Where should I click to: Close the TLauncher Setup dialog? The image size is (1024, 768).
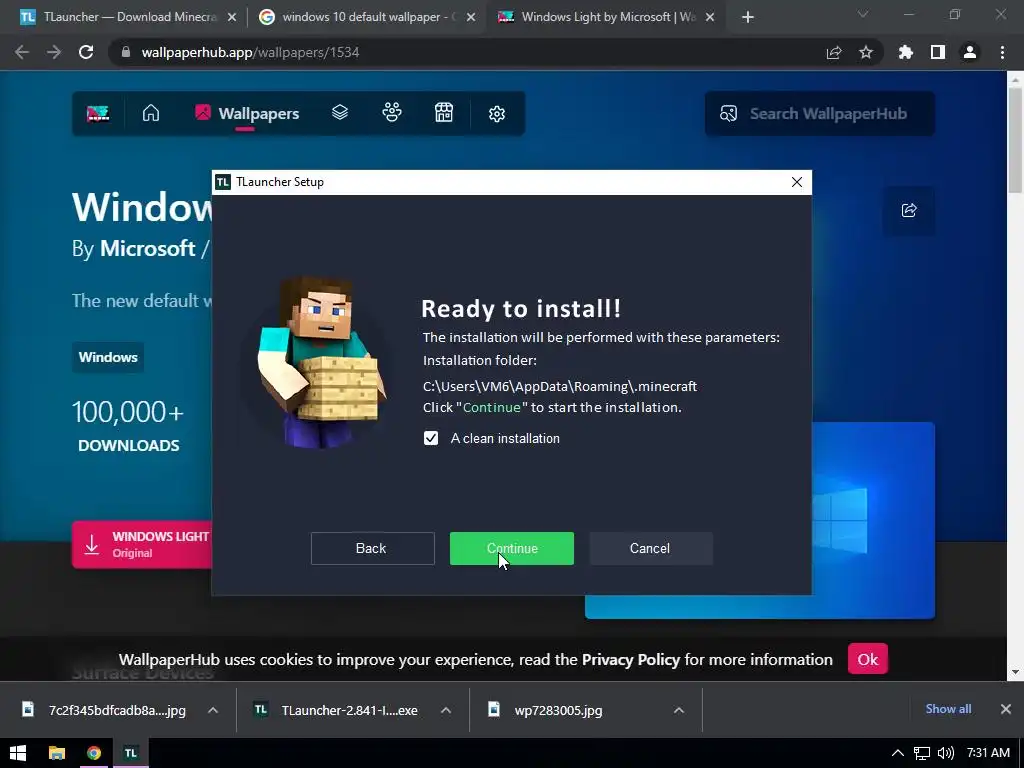797,182
